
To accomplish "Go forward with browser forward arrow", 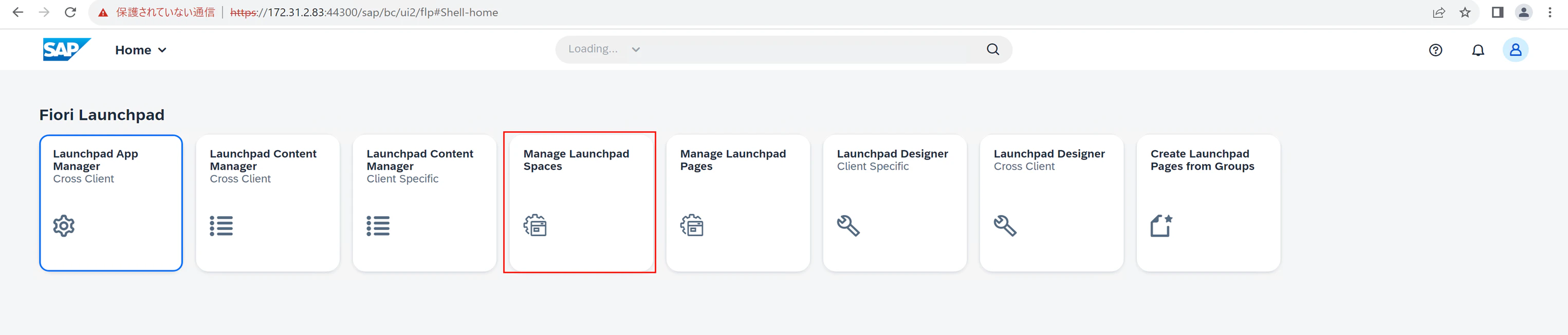I will (44, 12).
